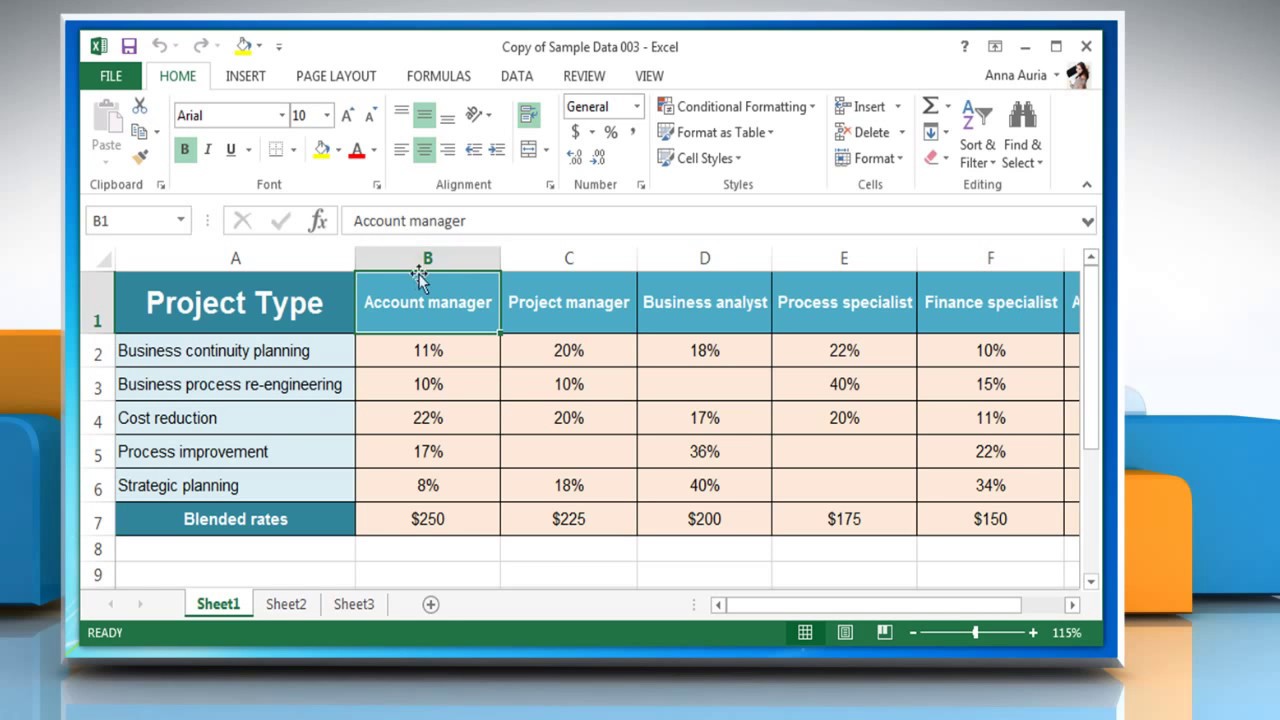This screenshot has width=1280, height=720.
Task: Click the Increase Indent icon
Action: point(497,150)
